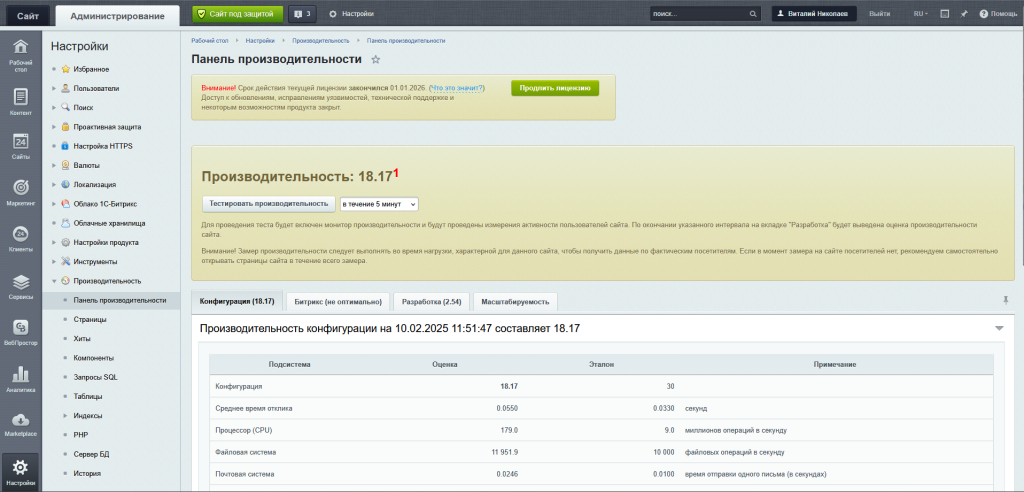1024x492 pixels.
Task: Open Таблицы in sidebar tree
Action: point(88,396)
